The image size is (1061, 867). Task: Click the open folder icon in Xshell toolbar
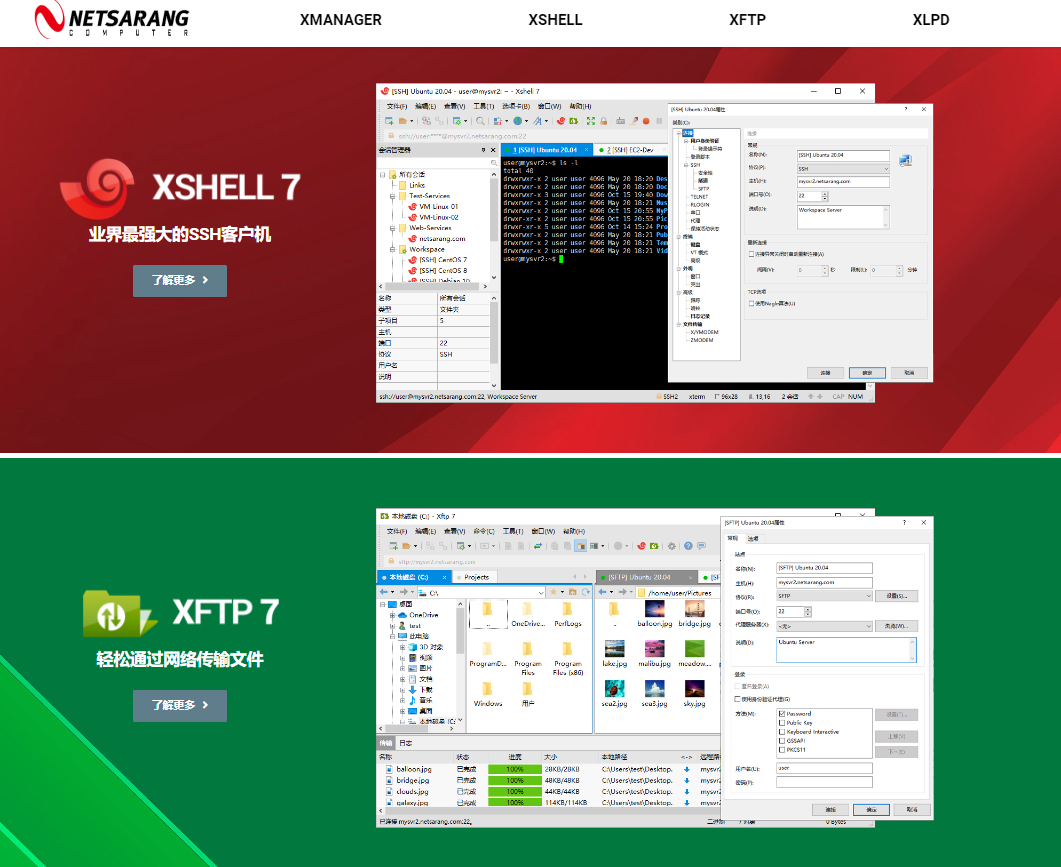coord(403,121)
